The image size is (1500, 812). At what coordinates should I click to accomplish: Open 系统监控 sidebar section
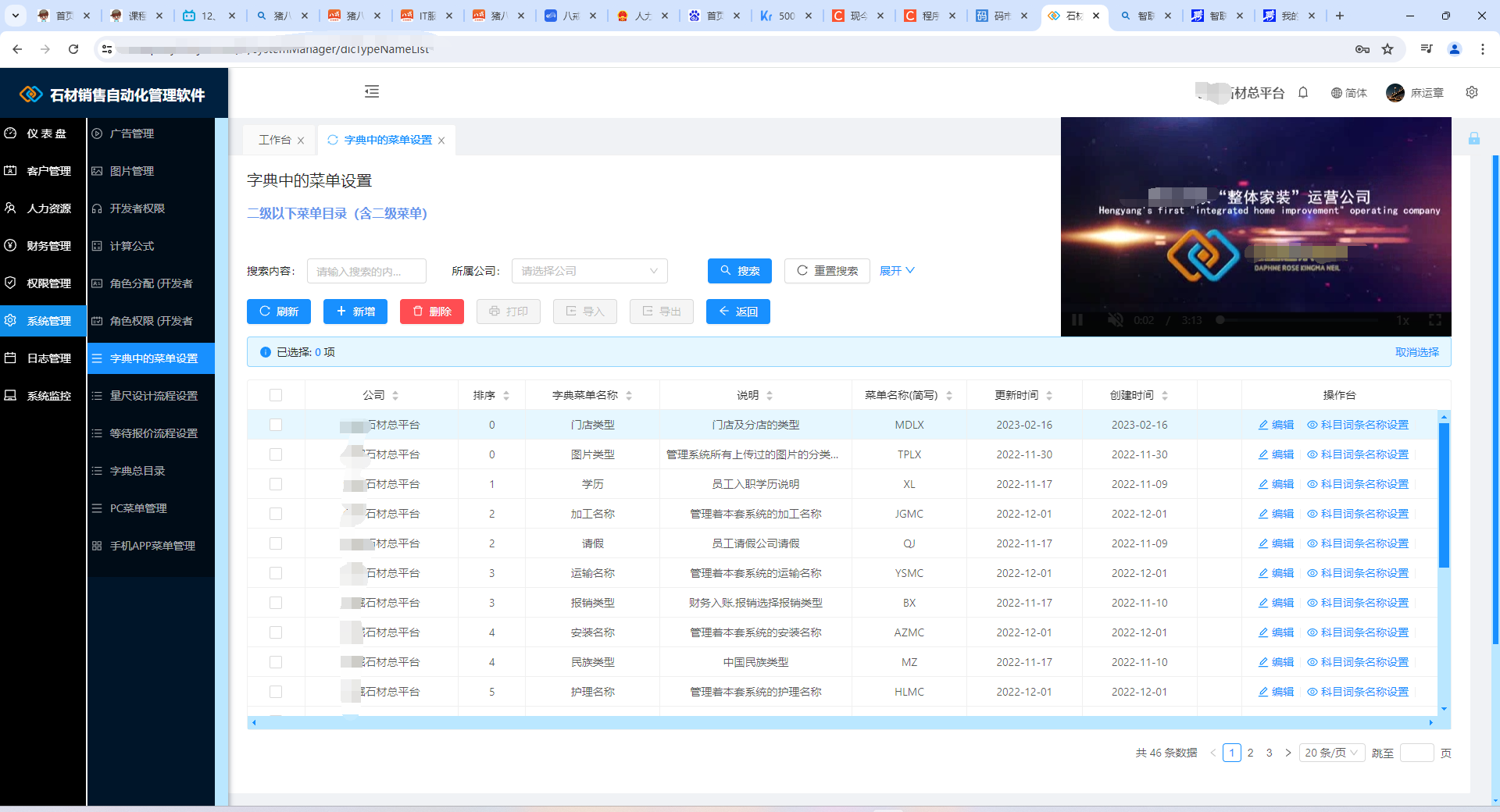(x=43, y=396)
